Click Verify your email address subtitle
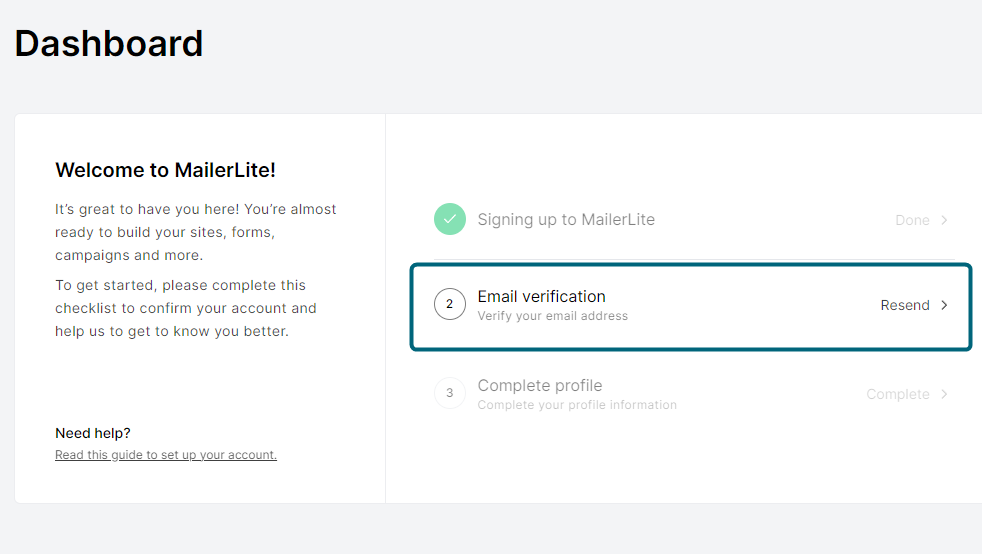 (x=552, y=316)
